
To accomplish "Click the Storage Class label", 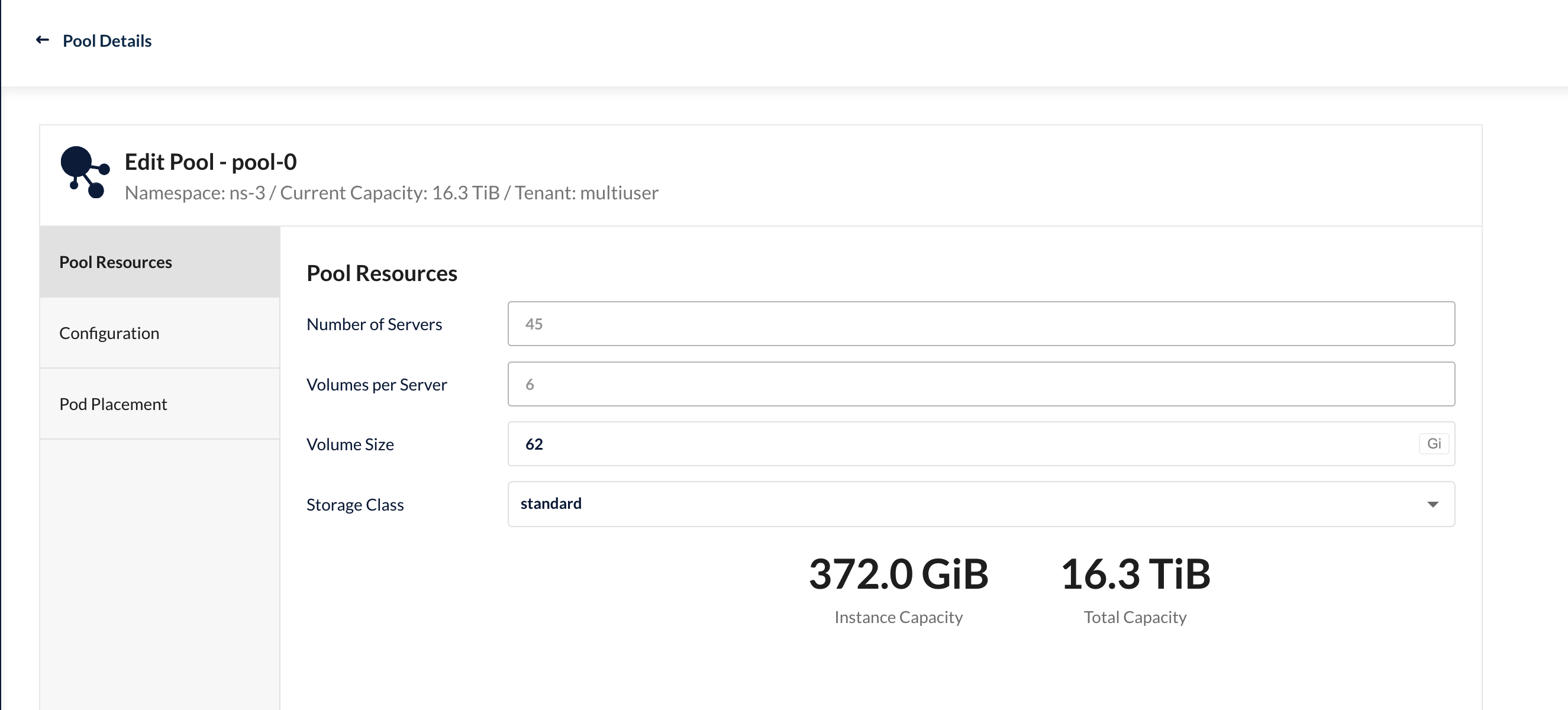I will [x=355, y=505].
